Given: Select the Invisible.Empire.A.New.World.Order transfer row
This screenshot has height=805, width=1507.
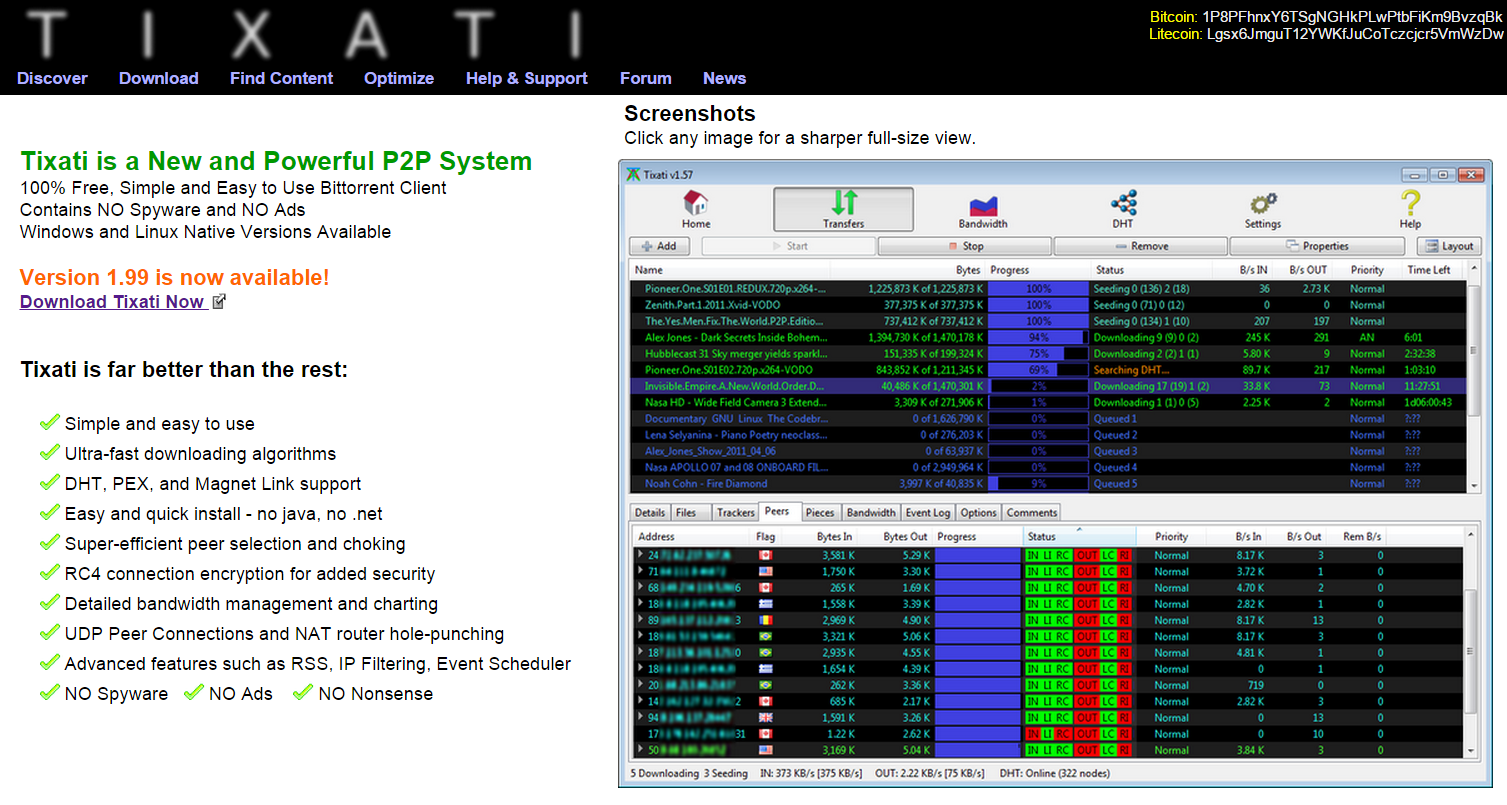Looking at the screenshot, I should point(1047,386).
